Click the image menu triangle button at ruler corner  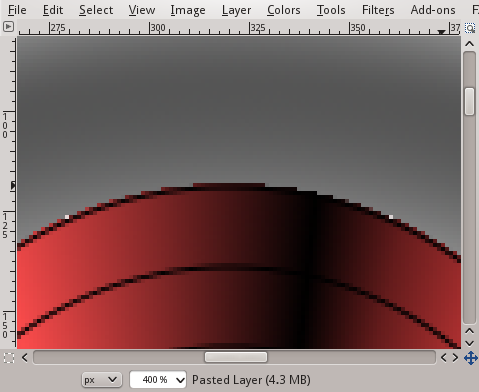tap(8, 27)
